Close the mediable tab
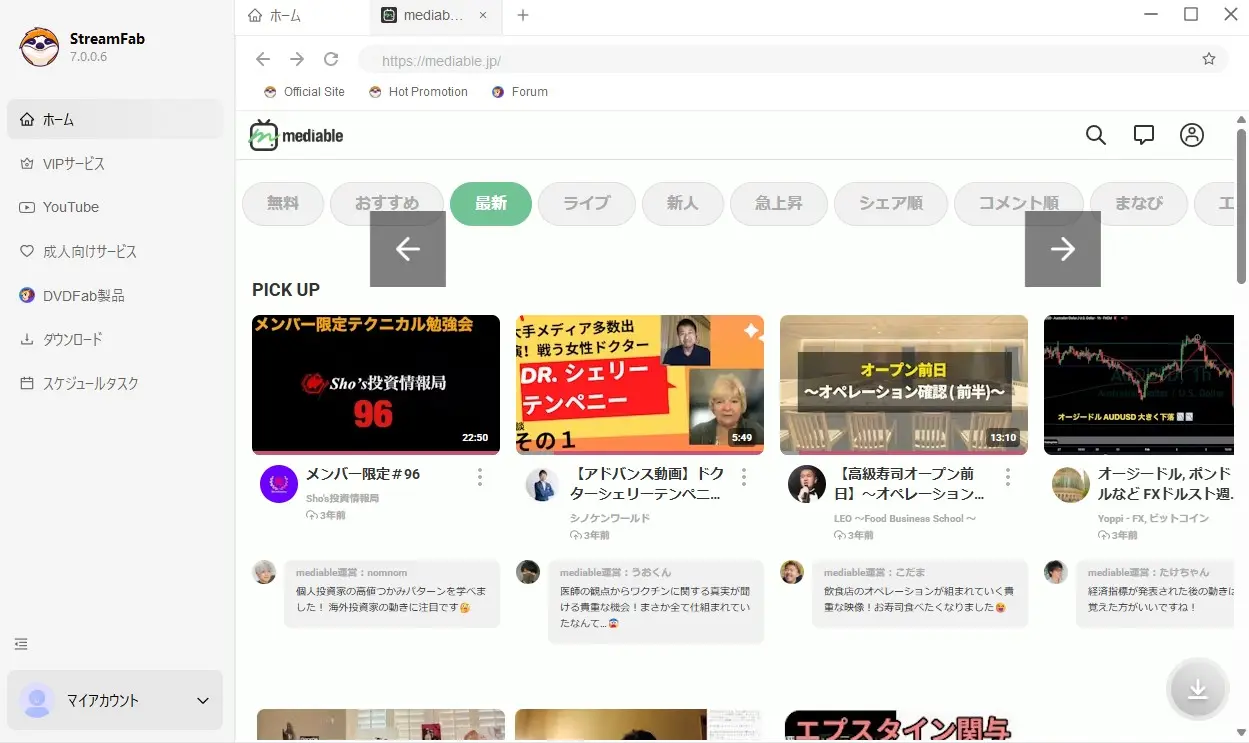The height and width of the screenshot is (743, 1249). point(484,15)
